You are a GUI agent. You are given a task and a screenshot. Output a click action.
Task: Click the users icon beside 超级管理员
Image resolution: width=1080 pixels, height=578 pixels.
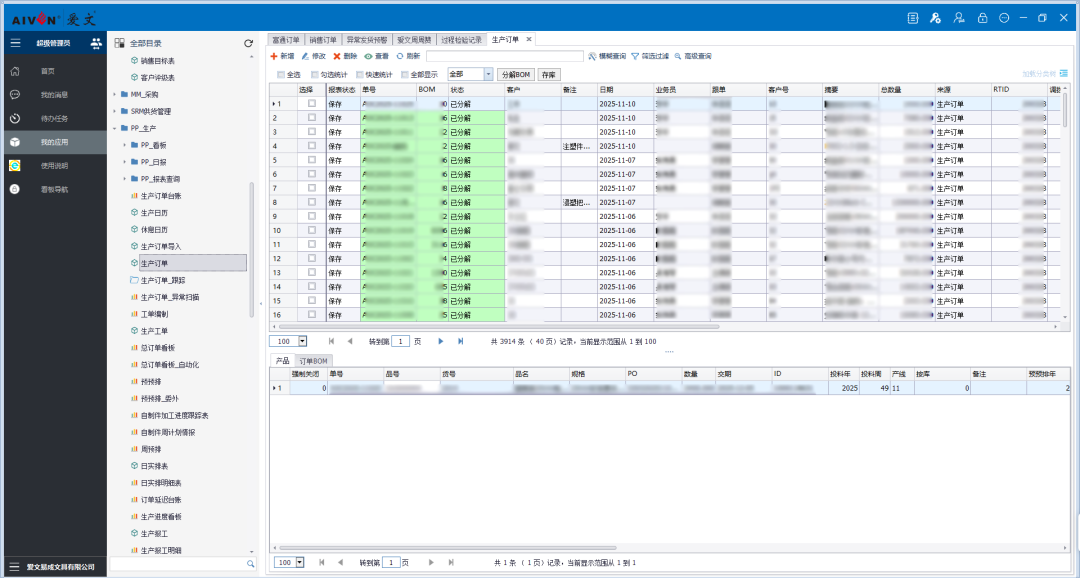(x=96, y=43)
